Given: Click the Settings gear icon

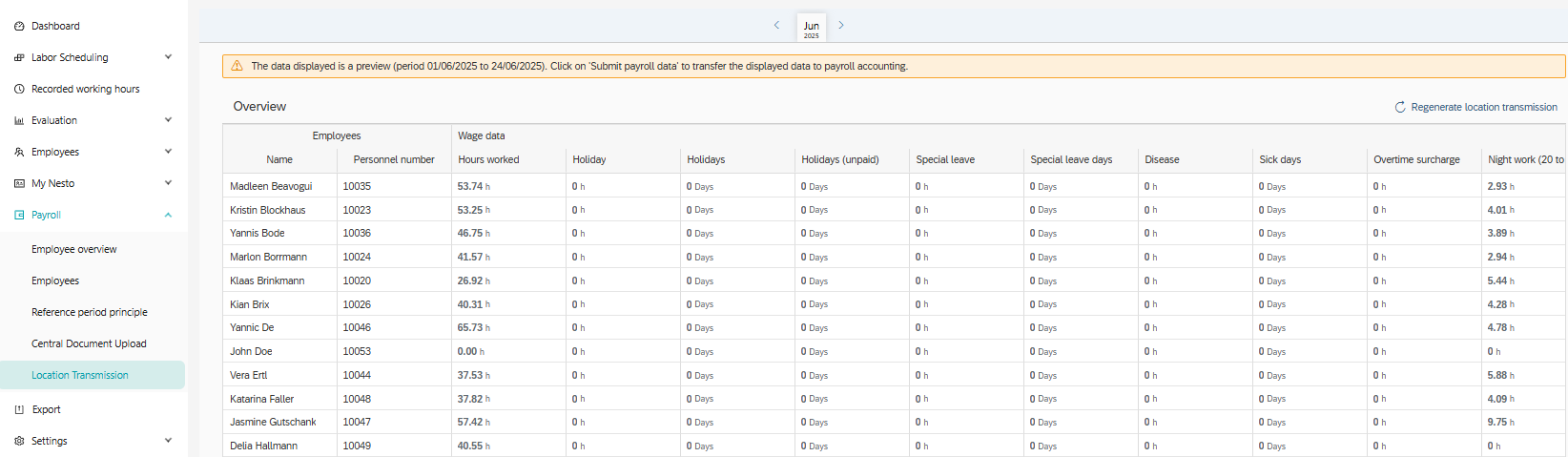Looking at the screenshot, I should (19, 442).
